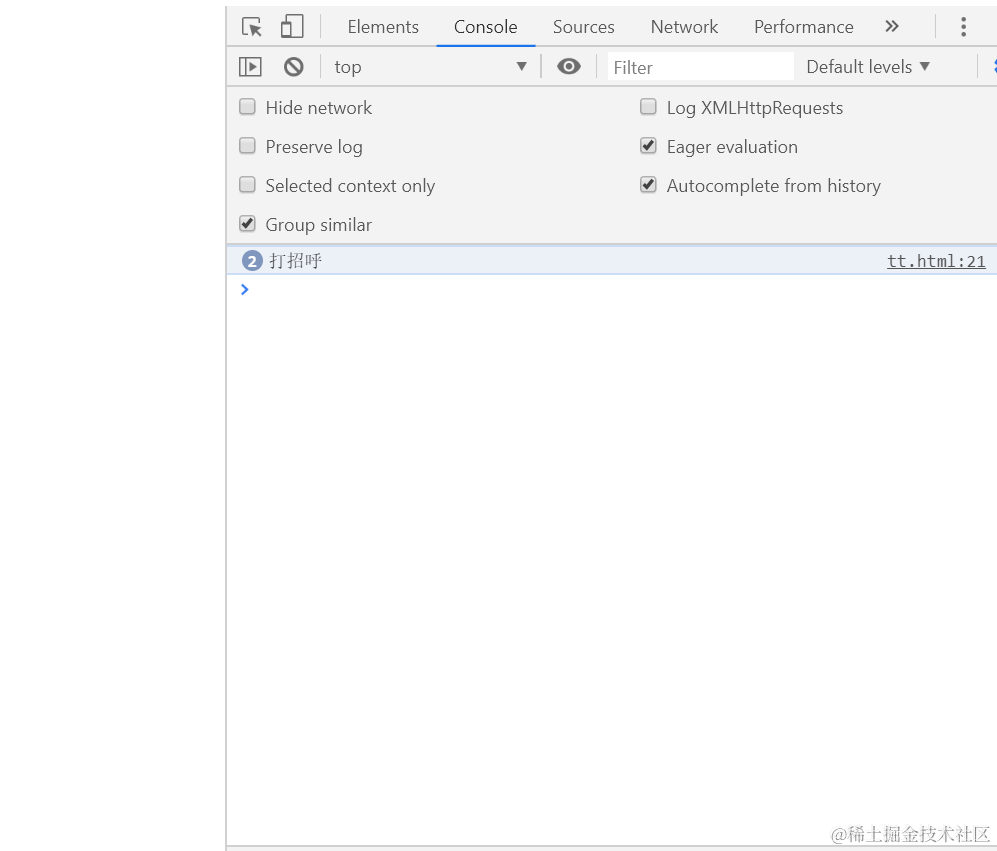Screen dimensions: 997x851
Task: Click the repeat count badge 2
Action: click(x=252, y=261)
